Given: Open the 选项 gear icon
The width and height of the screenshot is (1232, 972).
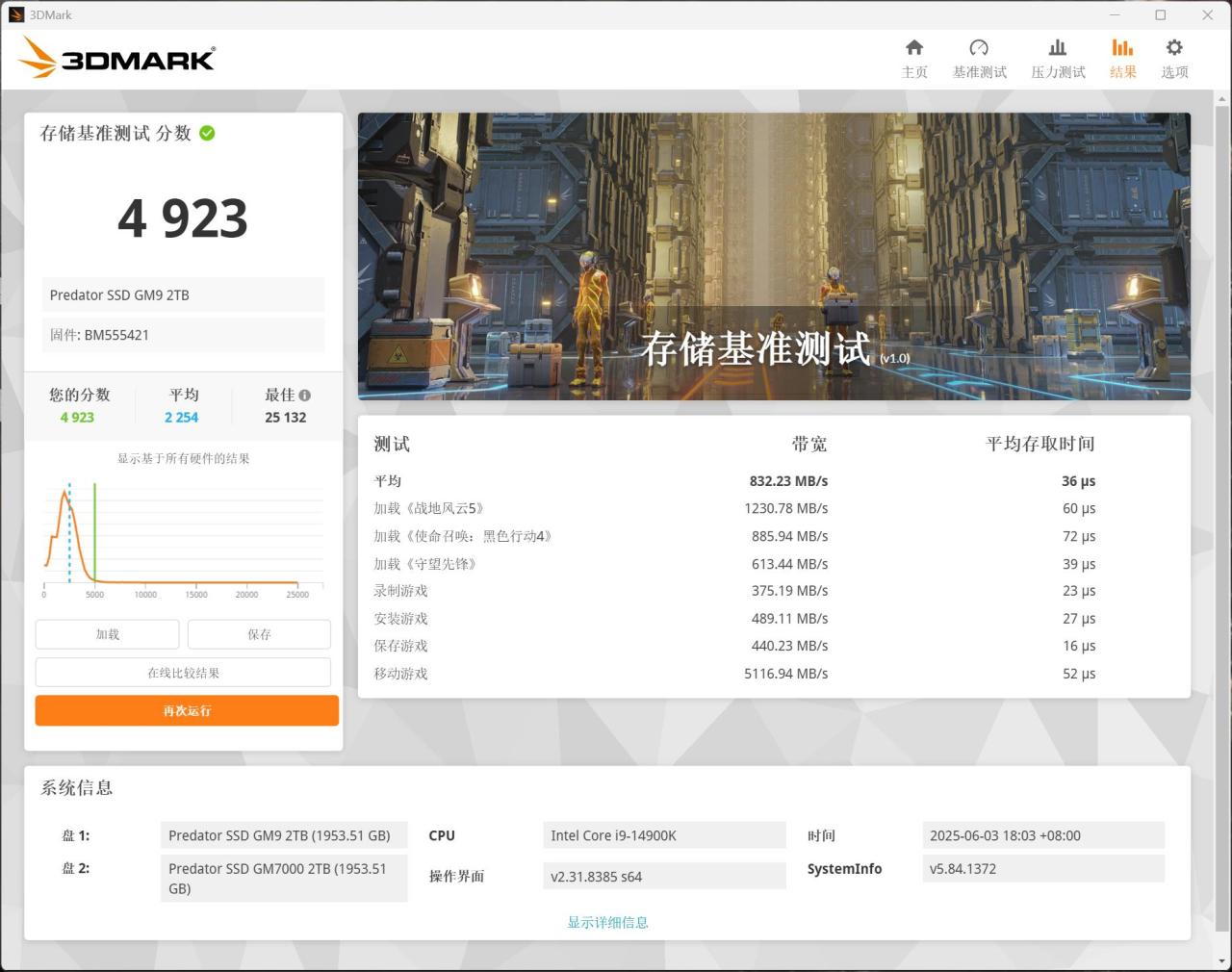Looking at the screenshot, I should coord(1174,47).
